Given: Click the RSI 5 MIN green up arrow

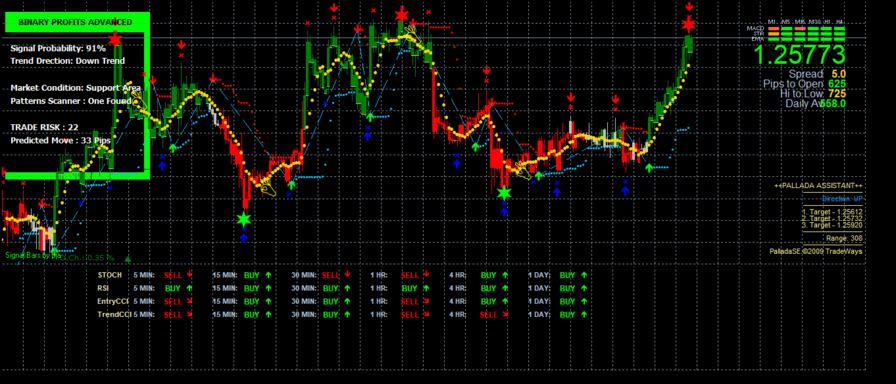Looking at the screenshot, I should coord(189,288).
